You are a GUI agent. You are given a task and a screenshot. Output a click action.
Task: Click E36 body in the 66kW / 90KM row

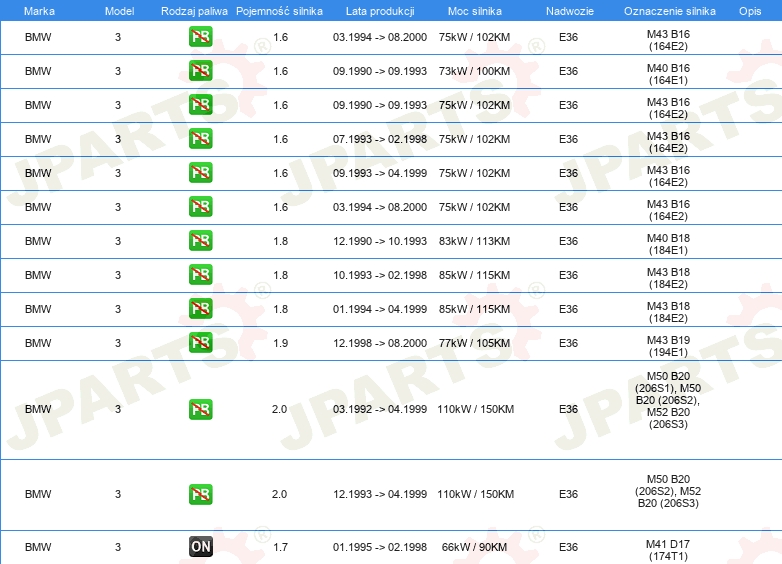pos(569,547)
